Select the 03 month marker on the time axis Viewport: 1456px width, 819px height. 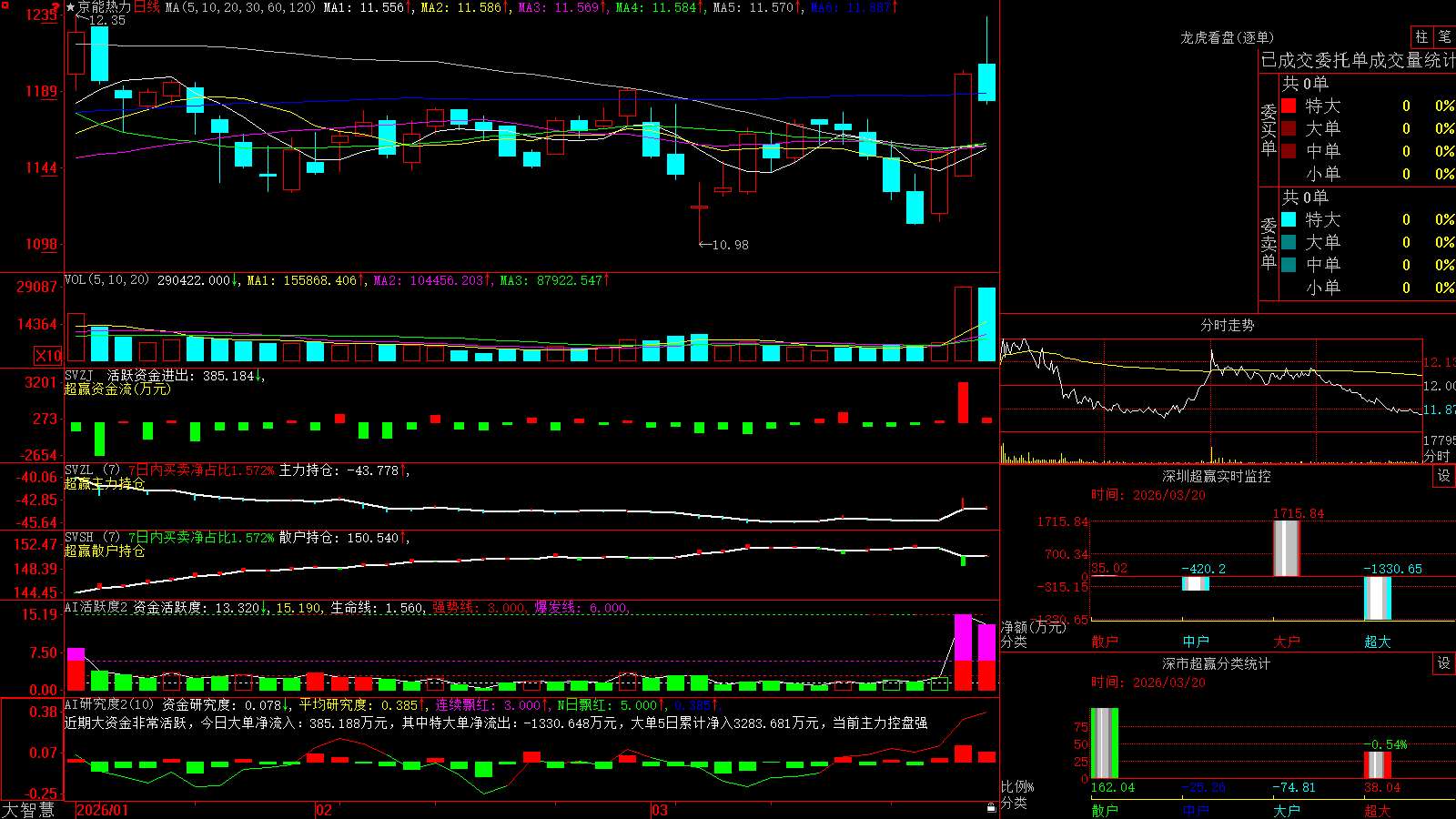tap(660, 810)
